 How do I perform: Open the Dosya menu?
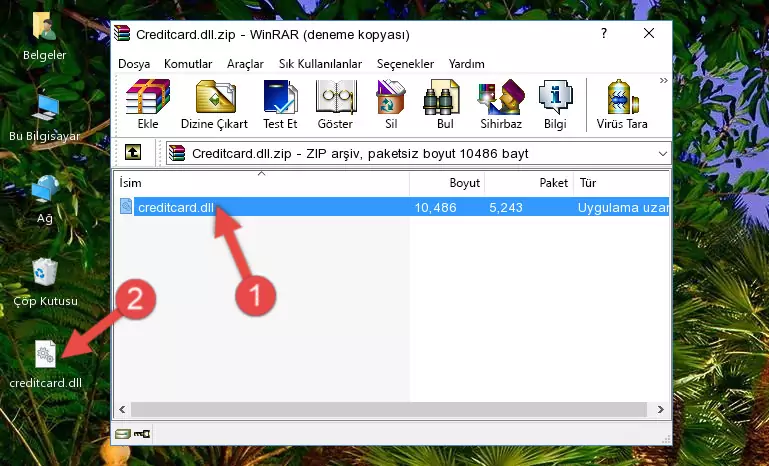[x=134, y=64]
